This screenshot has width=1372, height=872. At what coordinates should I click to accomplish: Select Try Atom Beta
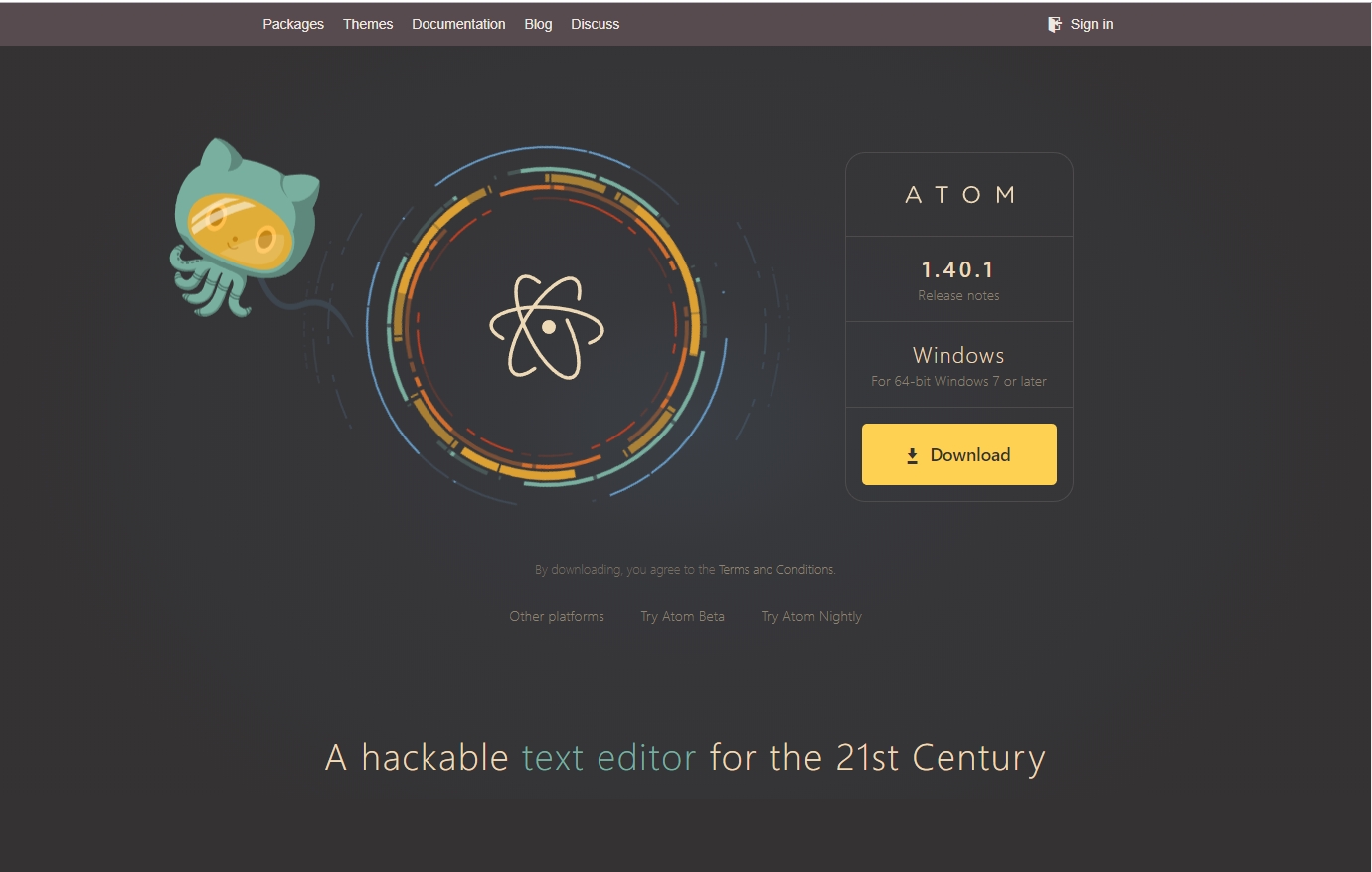pos(682,616)
